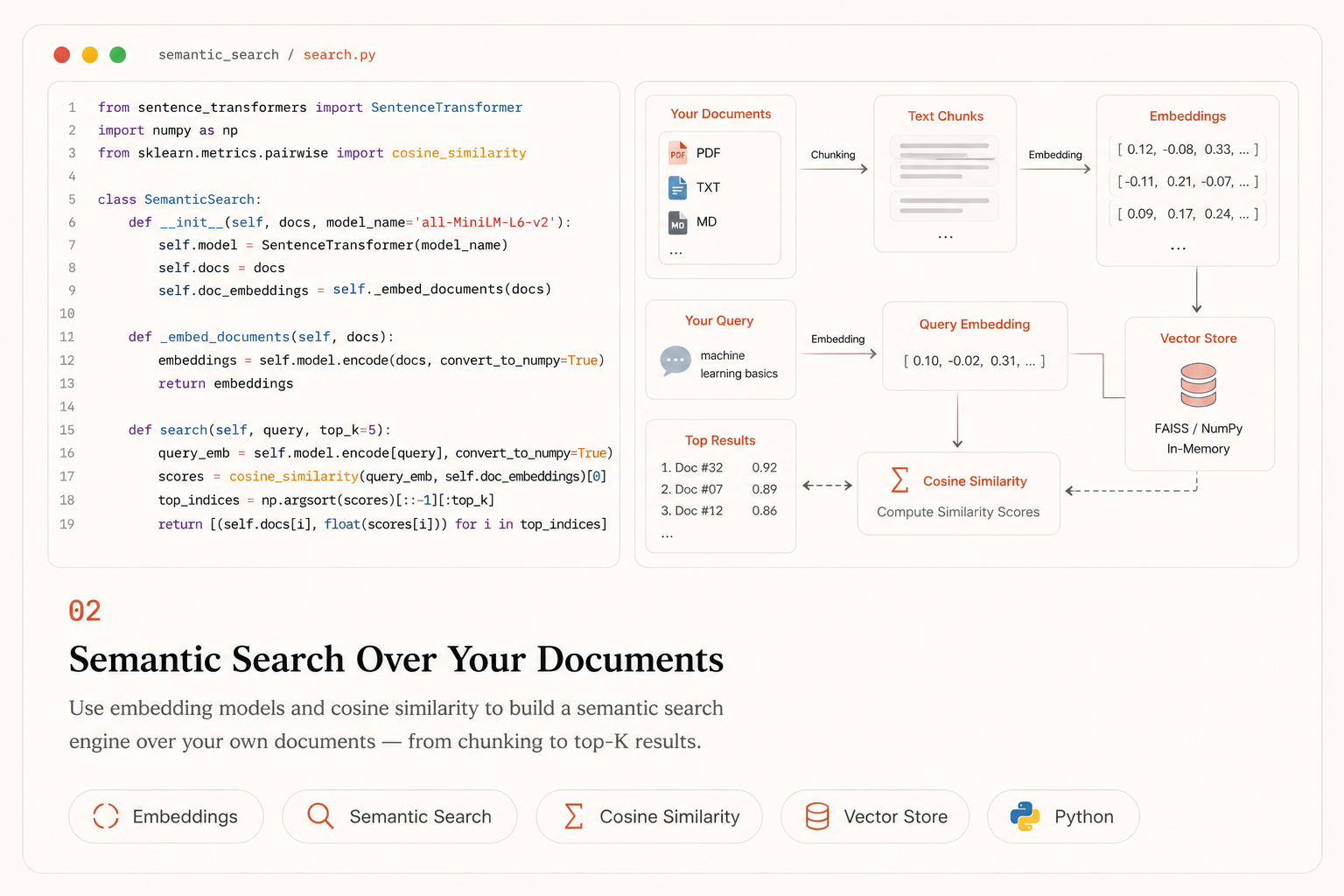This screenshot has height=896, width=1344.
Task: Click 'SentenceTransformer' import on line 1
Action: [x=446, y=108]
